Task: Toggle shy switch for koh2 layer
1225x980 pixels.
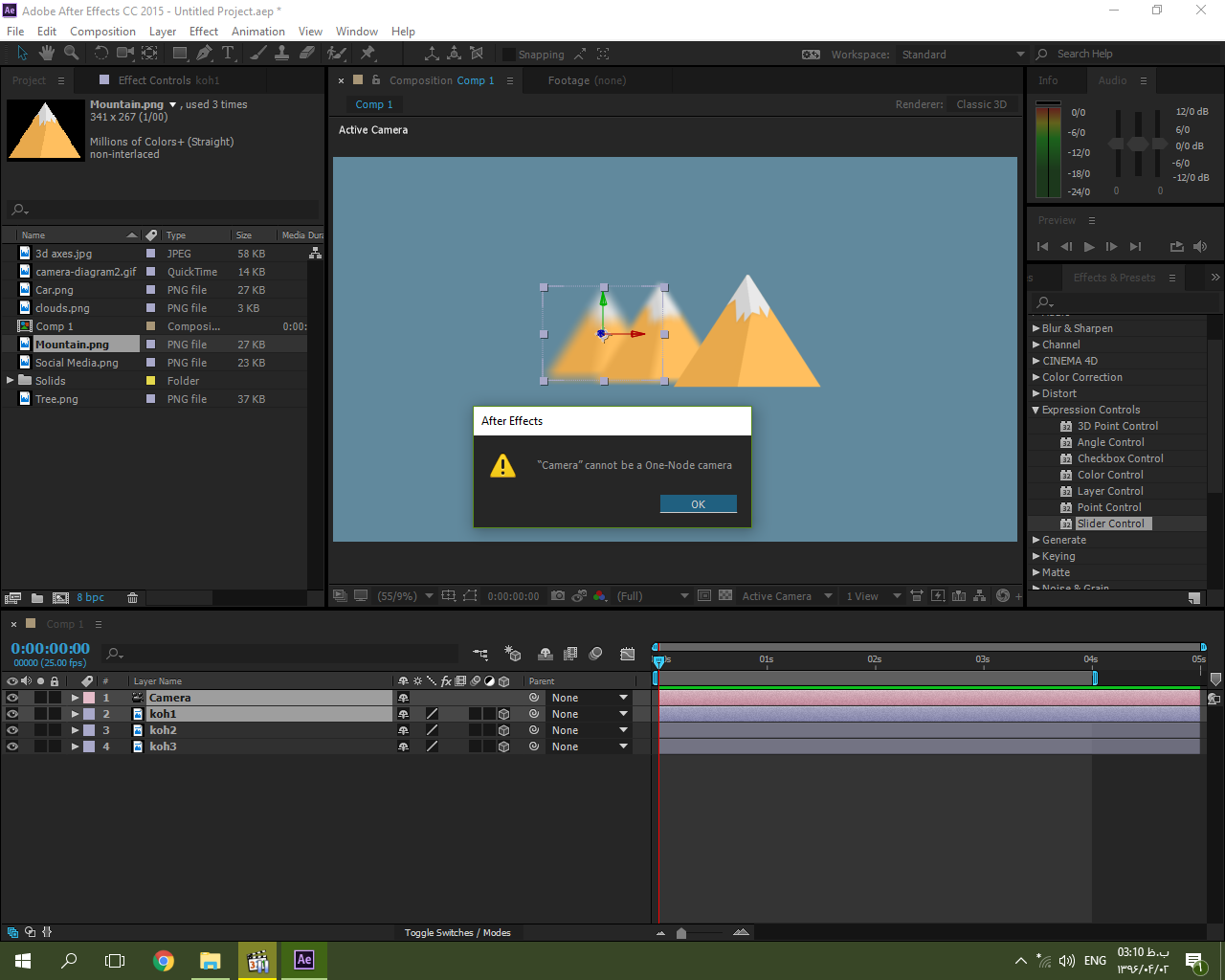Action: tap(403, 730)
